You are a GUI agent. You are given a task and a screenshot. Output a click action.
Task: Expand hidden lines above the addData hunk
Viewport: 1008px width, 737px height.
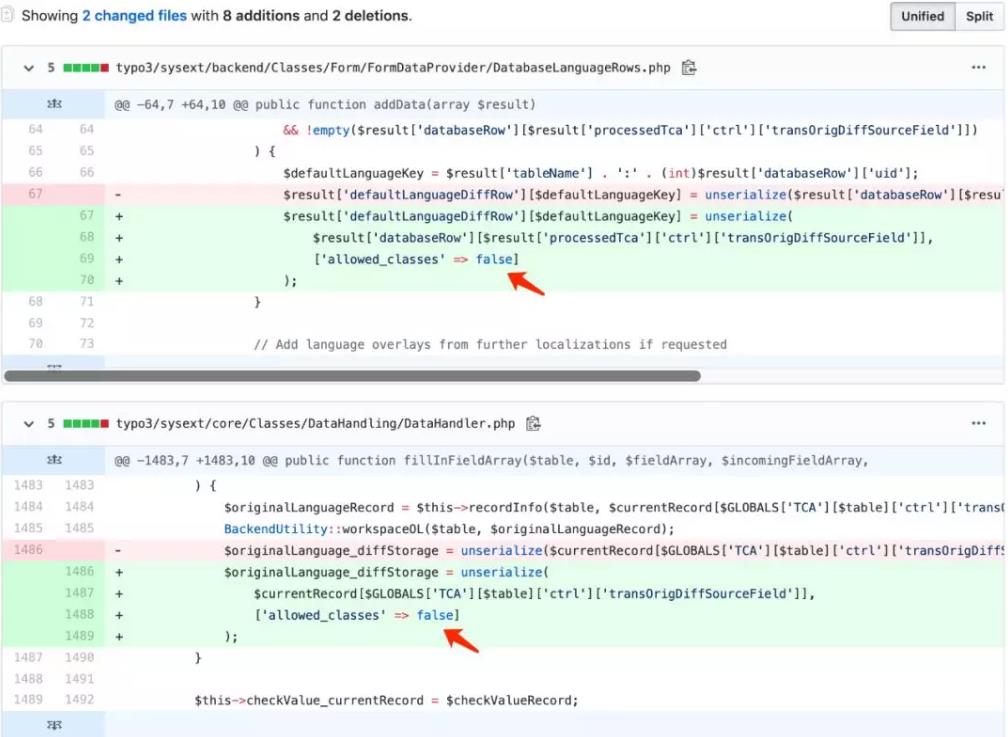(x=54, y=103)
